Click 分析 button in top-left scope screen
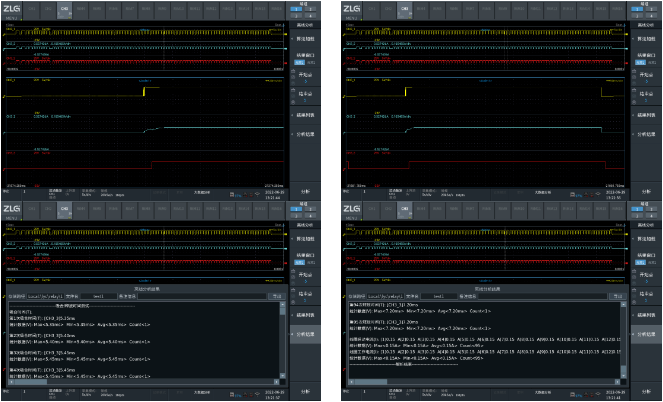663x402 pixels. [304, 191]
